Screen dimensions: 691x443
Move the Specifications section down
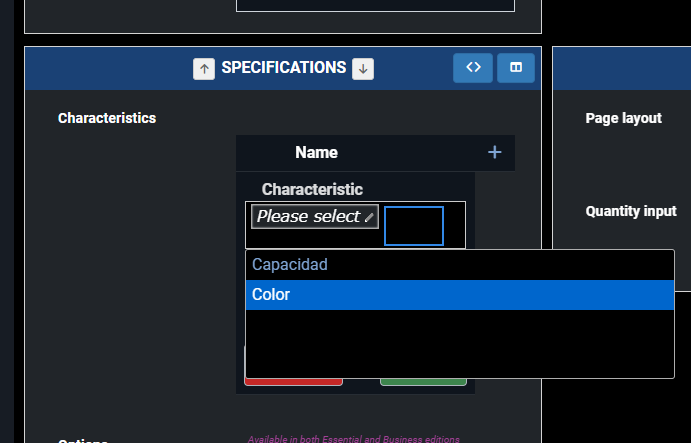pyautogui.click(x=363, y=68)
